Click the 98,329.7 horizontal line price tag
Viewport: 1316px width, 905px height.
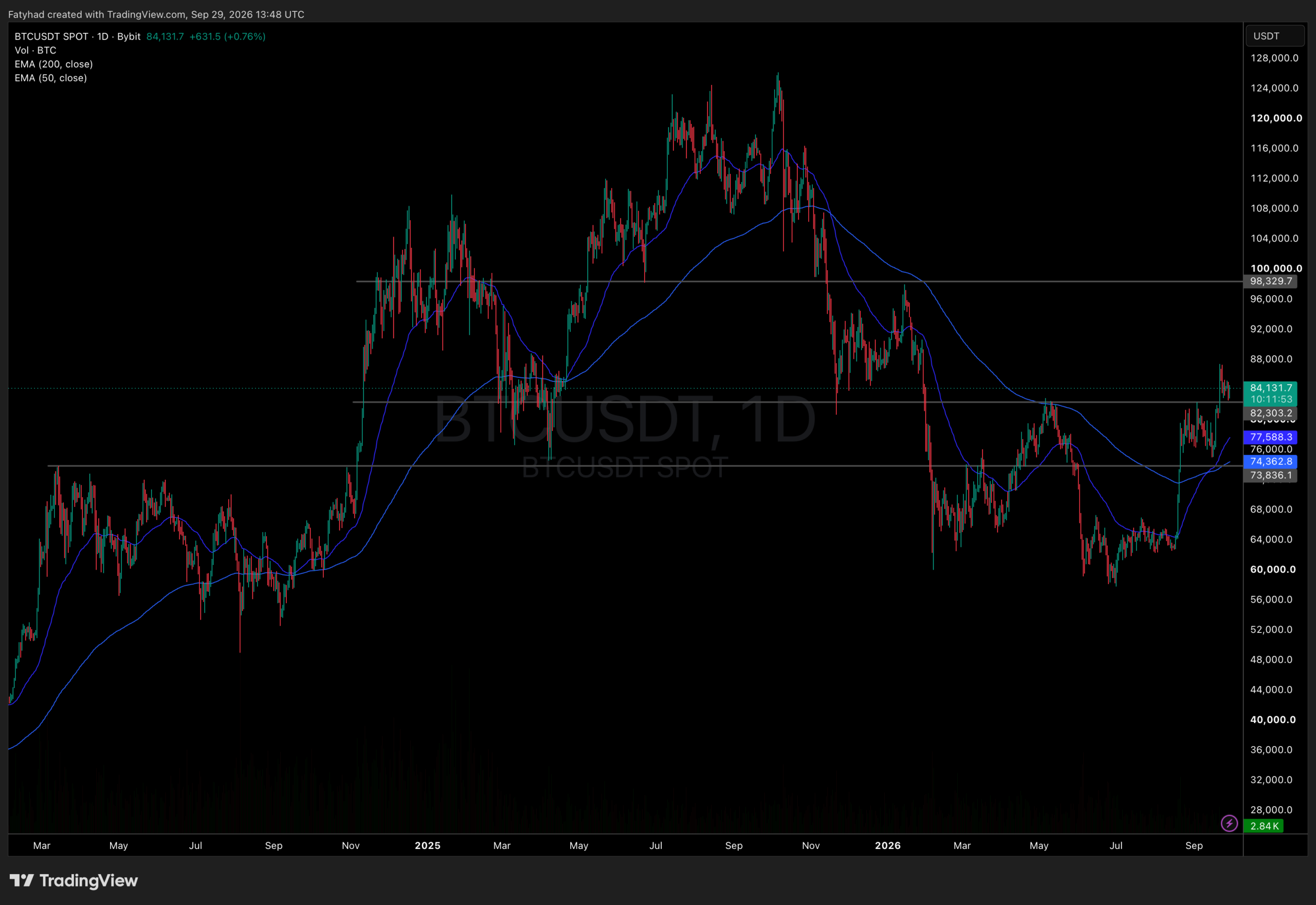point(1270,281)
